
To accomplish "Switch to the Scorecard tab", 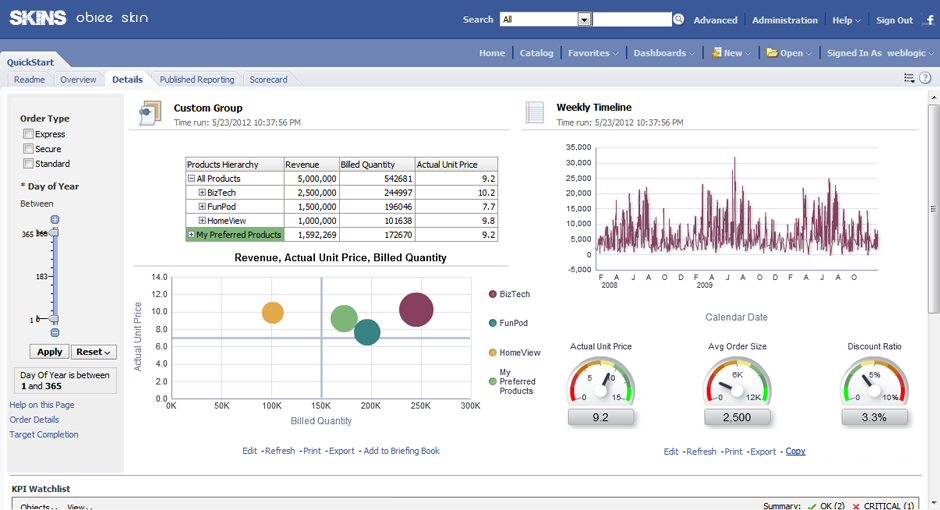I will click(x=268, y=79).
